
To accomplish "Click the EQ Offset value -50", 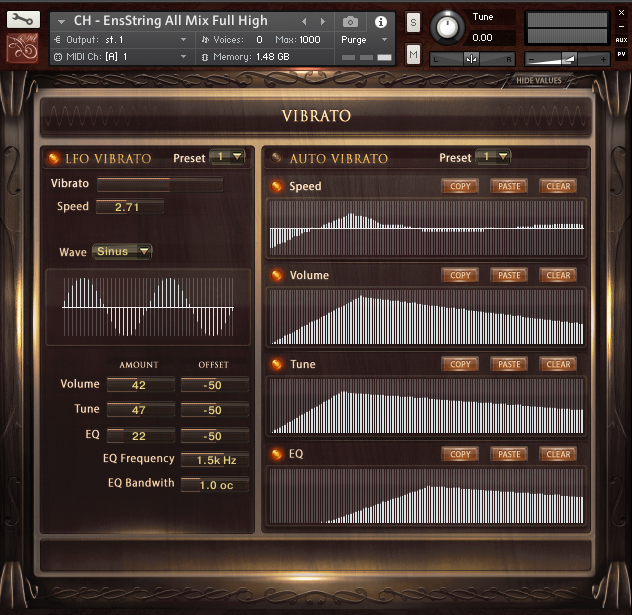I will [214, 436].
